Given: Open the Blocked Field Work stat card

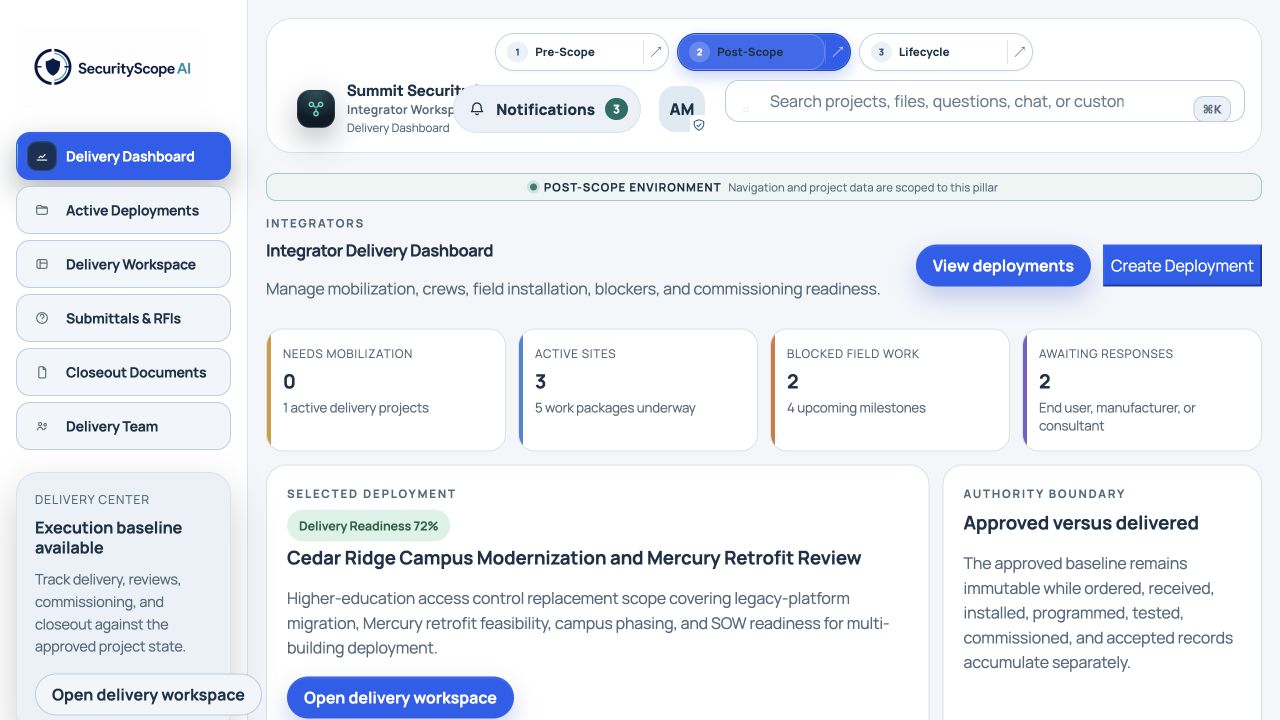Looking at the screenshot, I should point(890,390).
